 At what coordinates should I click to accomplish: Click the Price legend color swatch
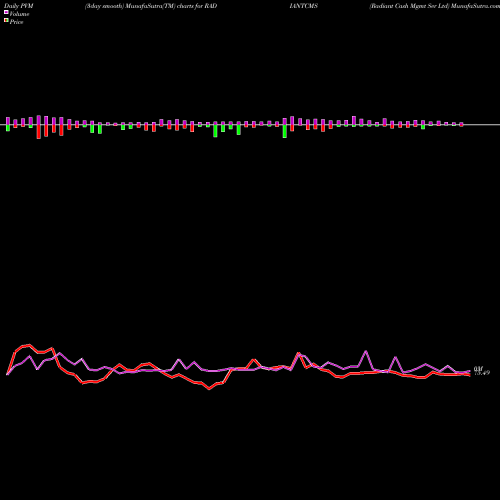coord(6,21)
